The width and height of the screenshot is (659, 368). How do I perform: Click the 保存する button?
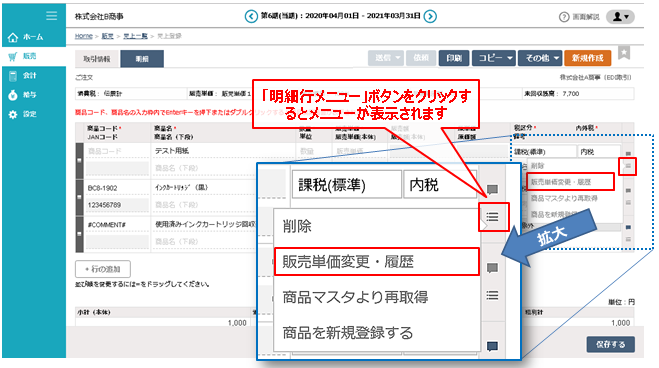(x=610, y=344)
